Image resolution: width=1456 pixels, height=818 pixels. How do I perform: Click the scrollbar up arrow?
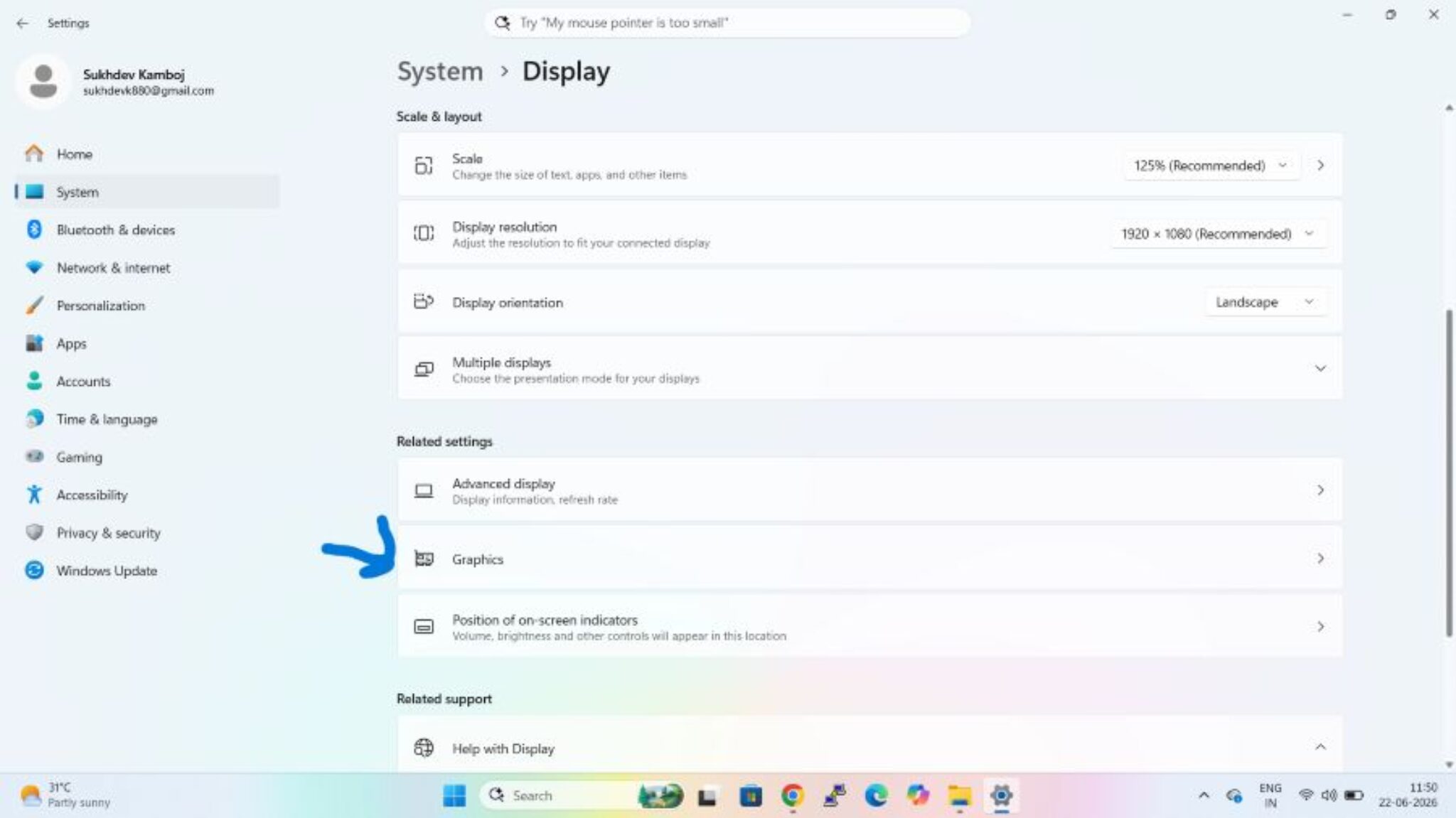(x=1449, y=108)
